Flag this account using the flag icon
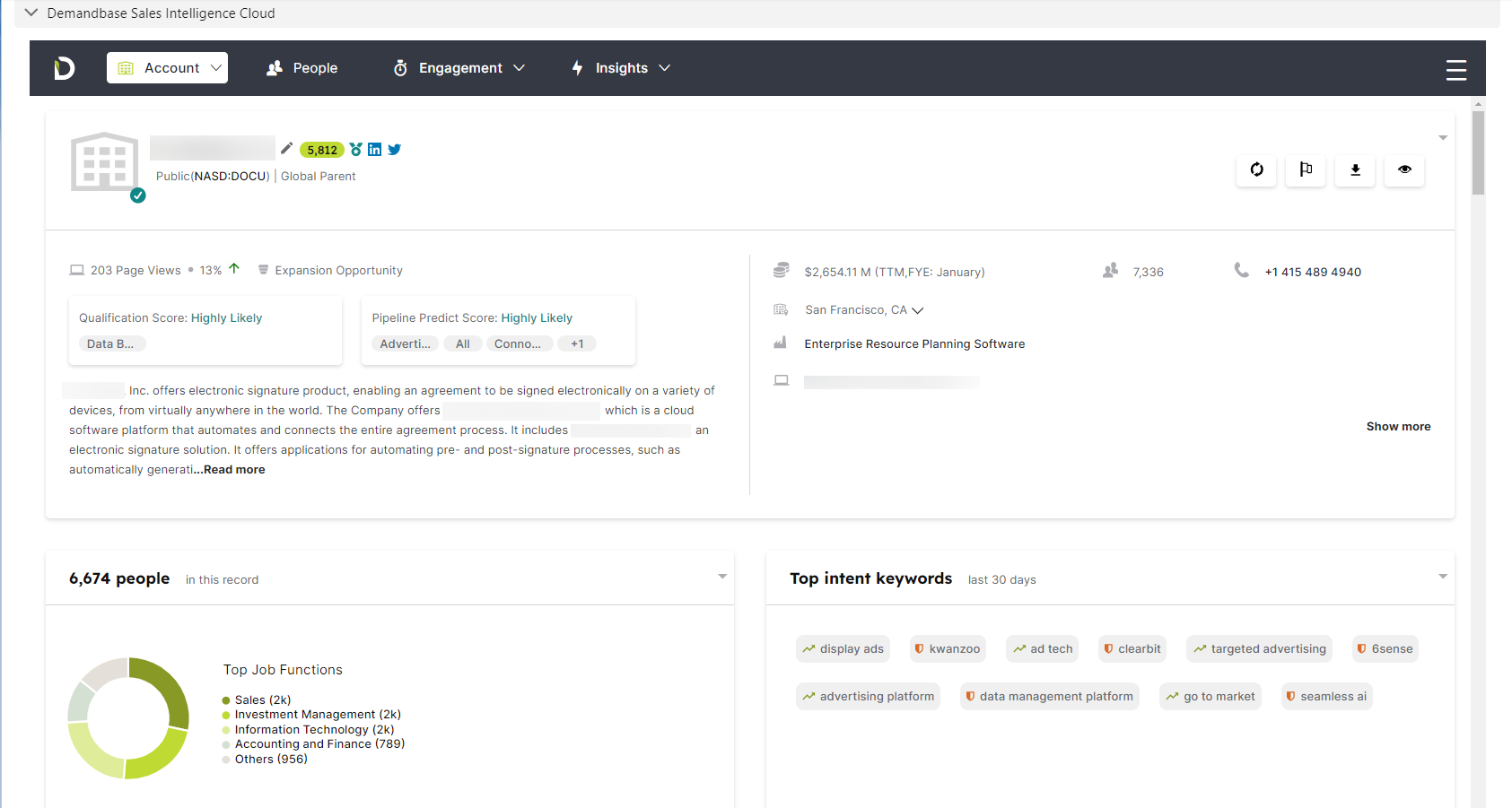Viewport: 1512px width, 808px height. pyautogui.click(x=1306, y=170)
